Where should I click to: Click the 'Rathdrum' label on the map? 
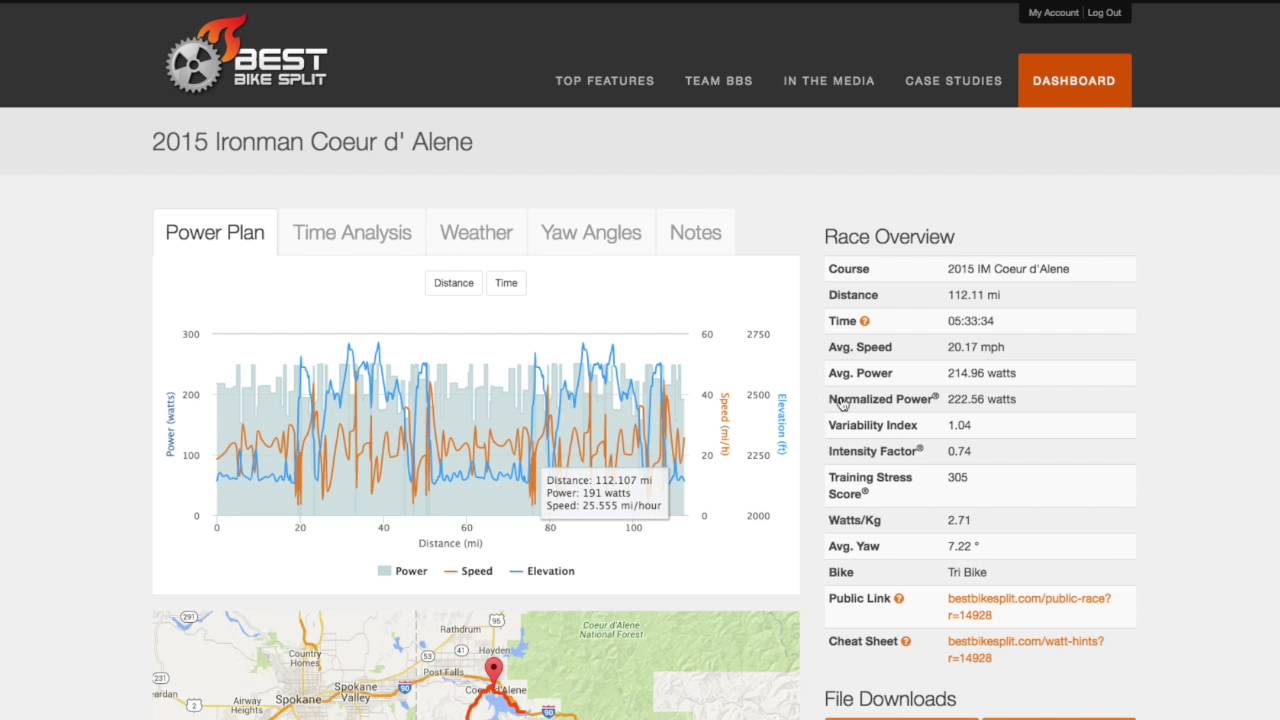point(461,629)
